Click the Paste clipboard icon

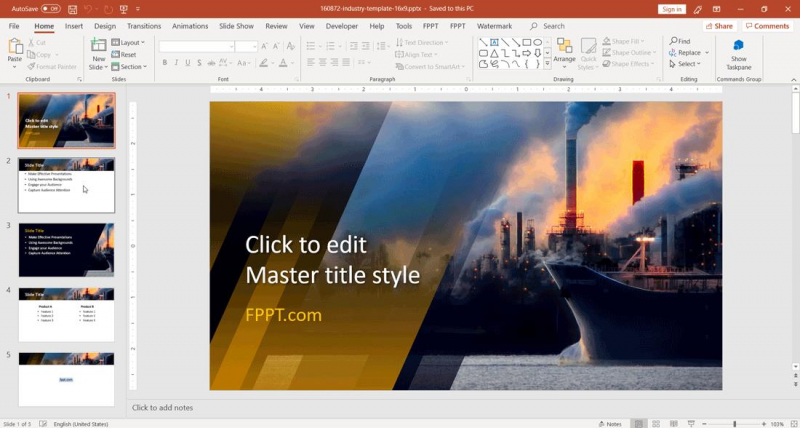(15, 46)
